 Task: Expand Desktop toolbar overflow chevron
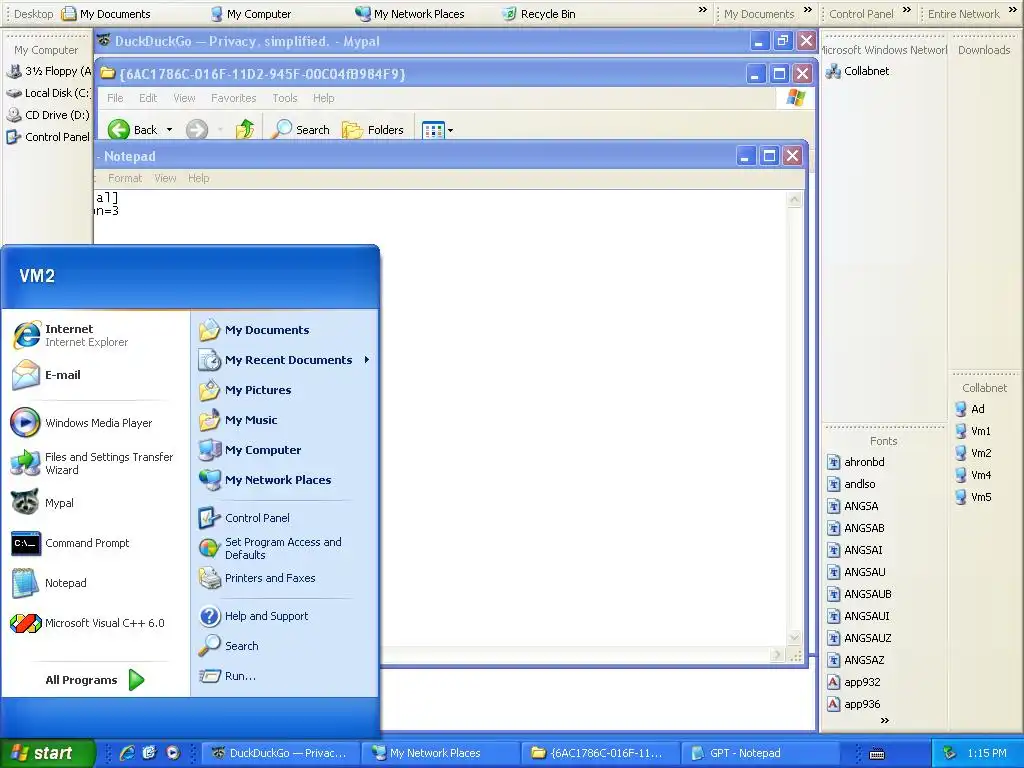click(703, 10)
